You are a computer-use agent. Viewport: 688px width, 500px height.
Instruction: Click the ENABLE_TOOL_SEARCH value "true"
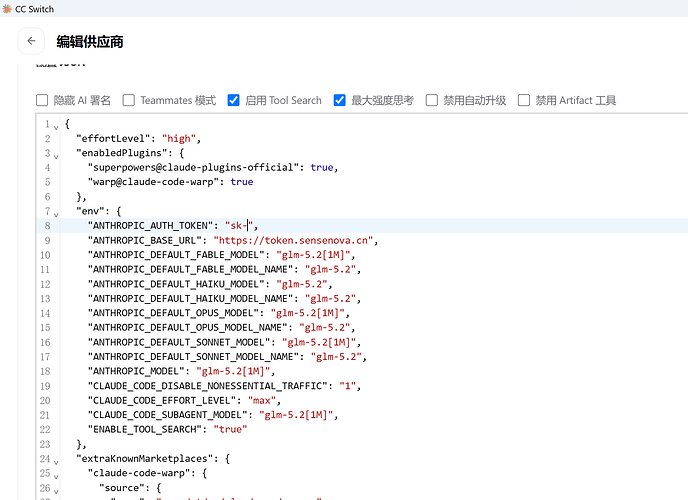tap(230, 429)
